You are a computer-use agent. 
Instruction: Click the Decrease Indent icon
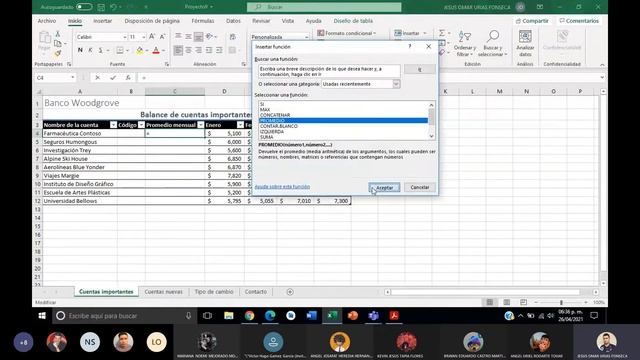(209, 50)
